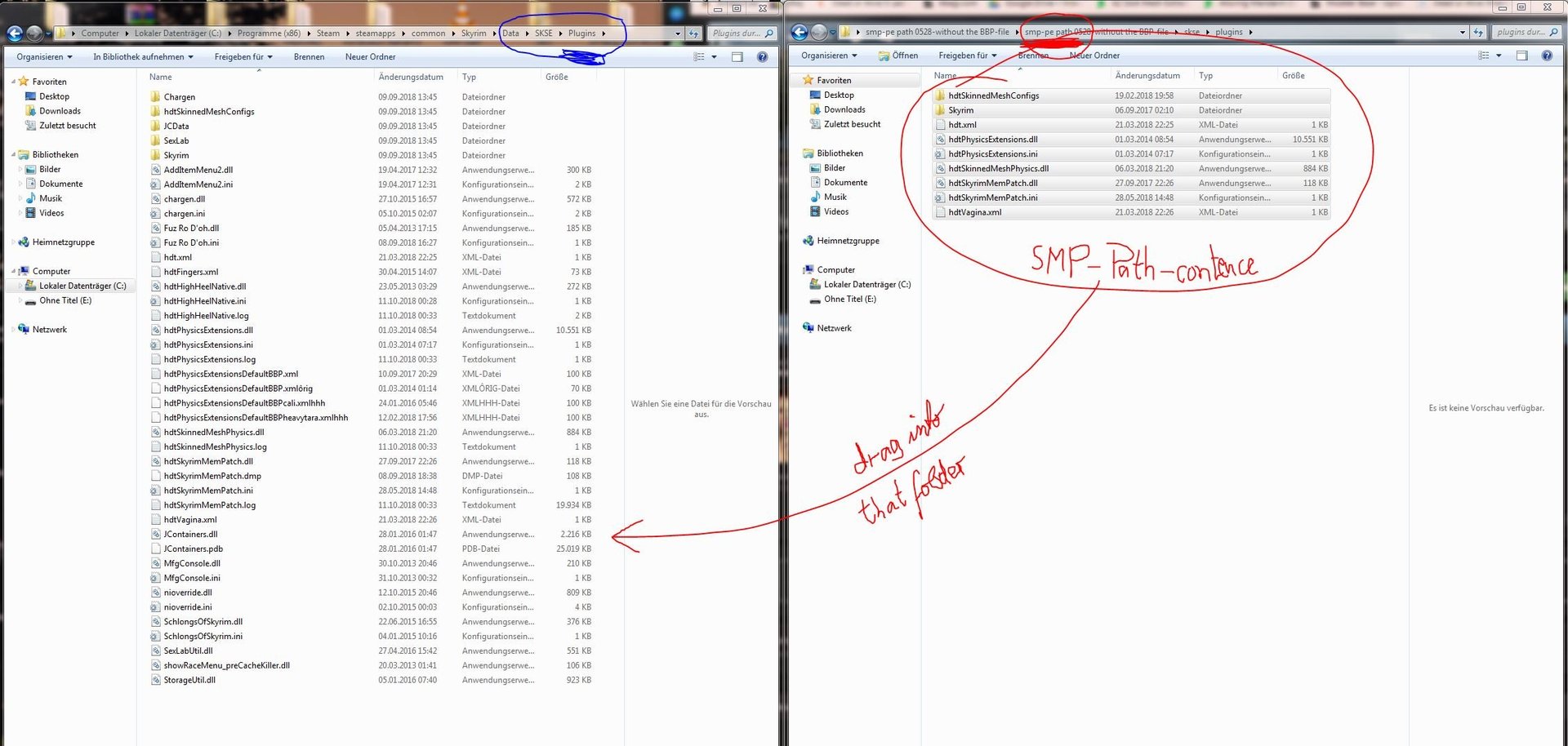Click the back arrow in left Explorer window
The height and width of the screenshot is (746, 1568).
15,33
